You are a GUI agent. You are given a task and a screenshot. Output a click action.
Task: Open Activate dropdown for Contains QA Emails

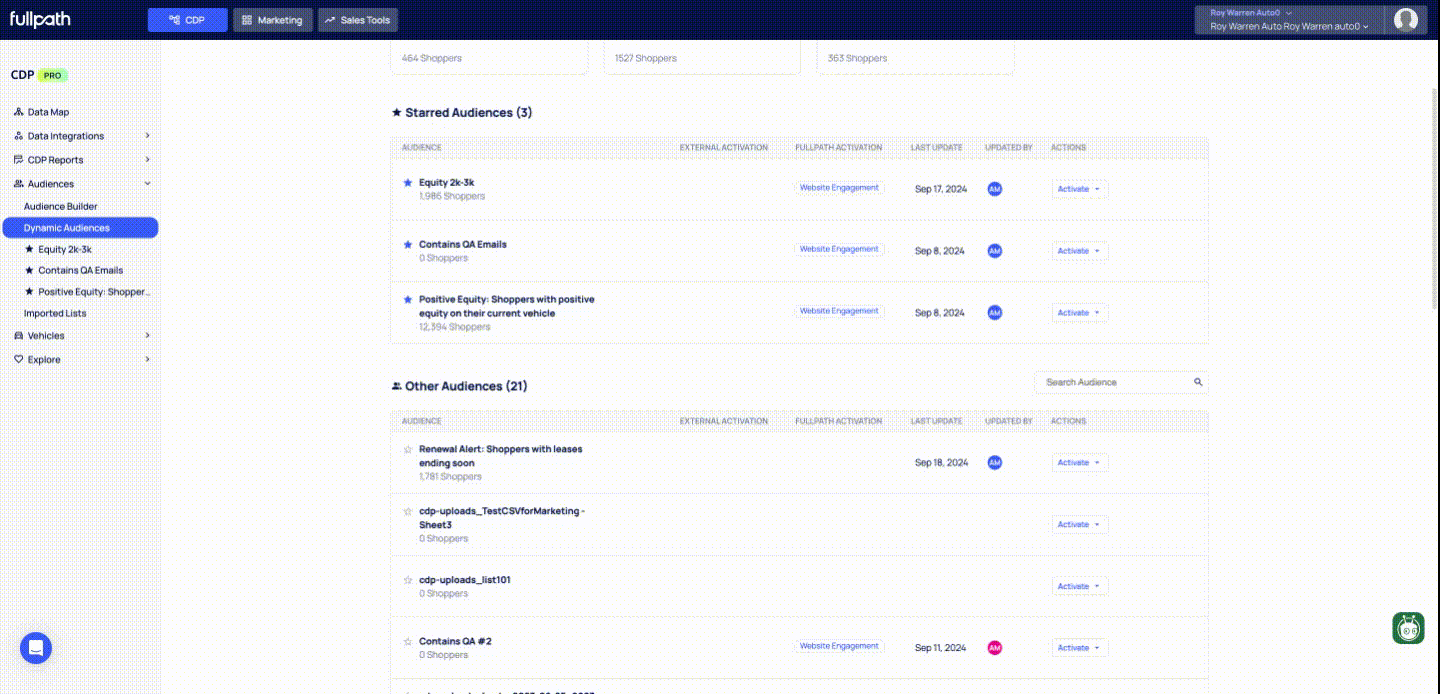(1079, 251)
